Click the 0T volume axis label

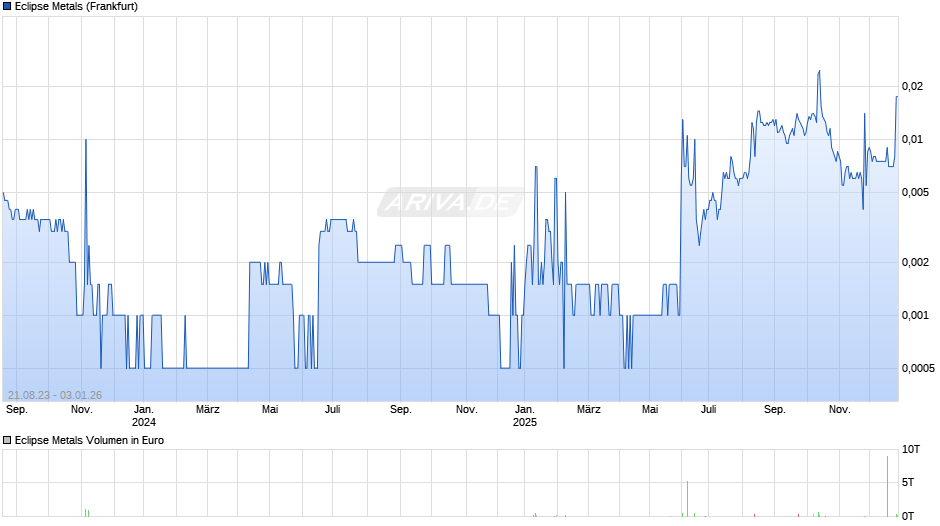[908, 516]
